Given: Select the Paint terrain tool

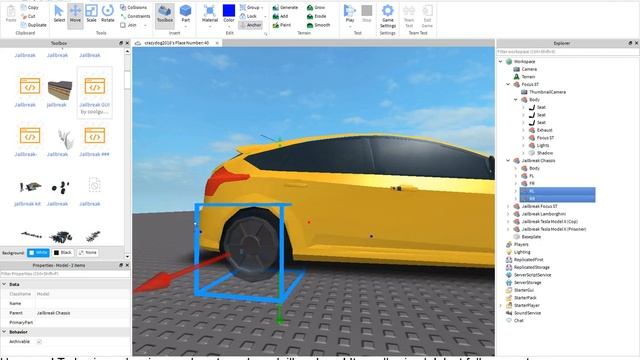Looking at the screenshot, I should (x=282, y=25).
